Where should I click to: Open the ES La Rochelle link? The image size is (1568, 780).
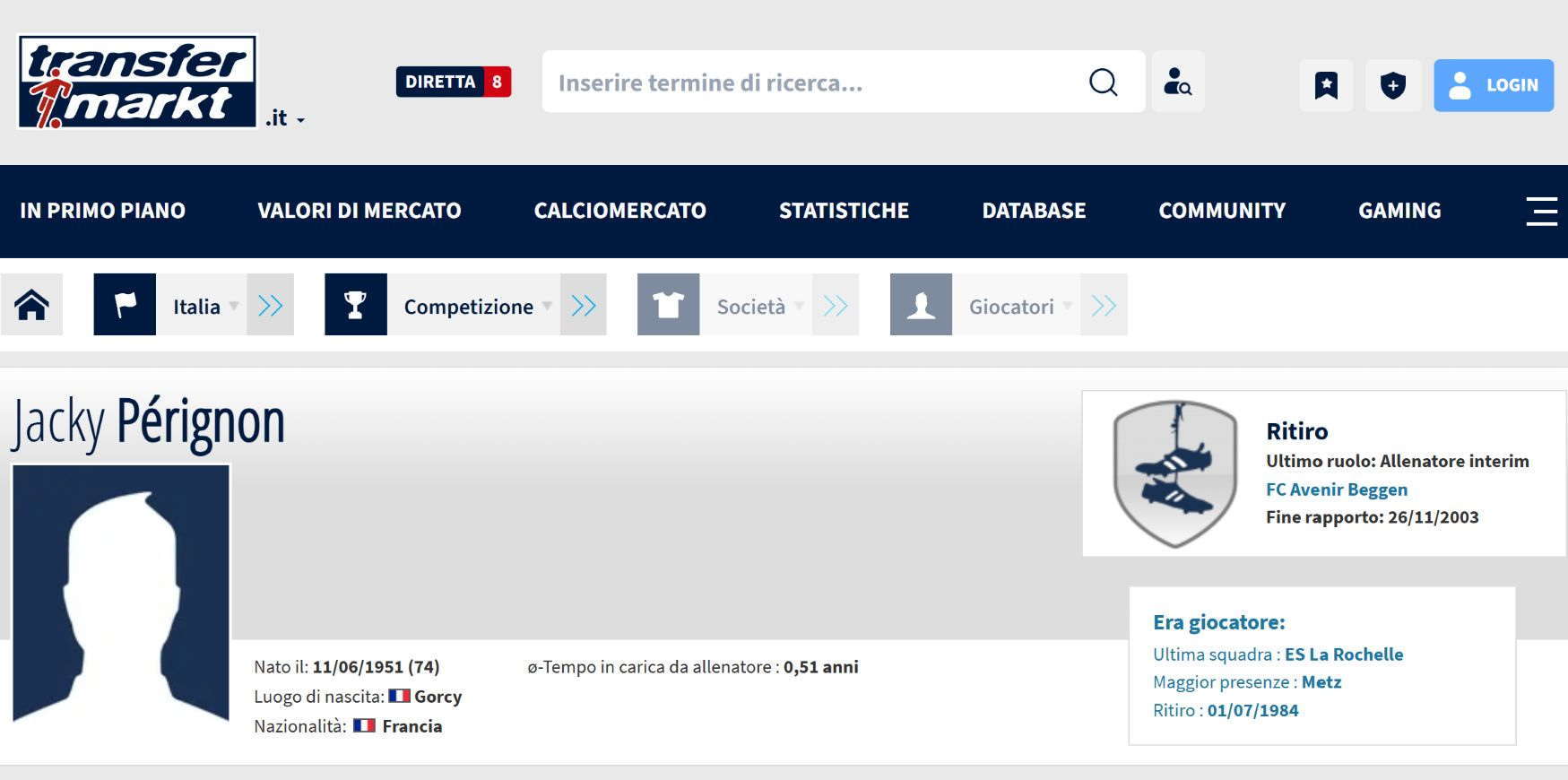pyautogui.click(x=1343, y=654)
